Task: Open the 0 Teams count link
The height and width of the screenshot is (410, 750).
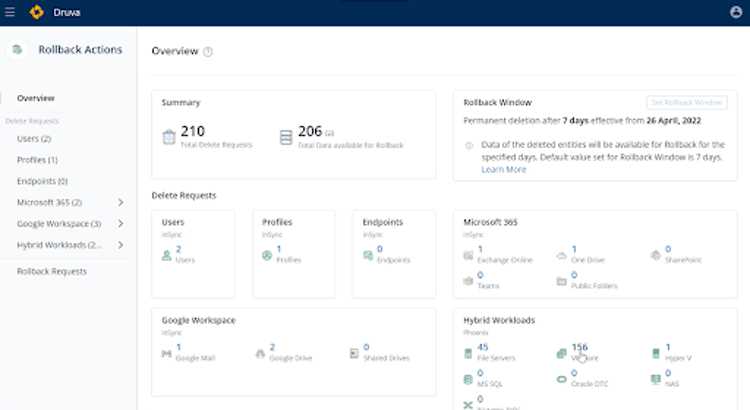Action: [480, 275]
